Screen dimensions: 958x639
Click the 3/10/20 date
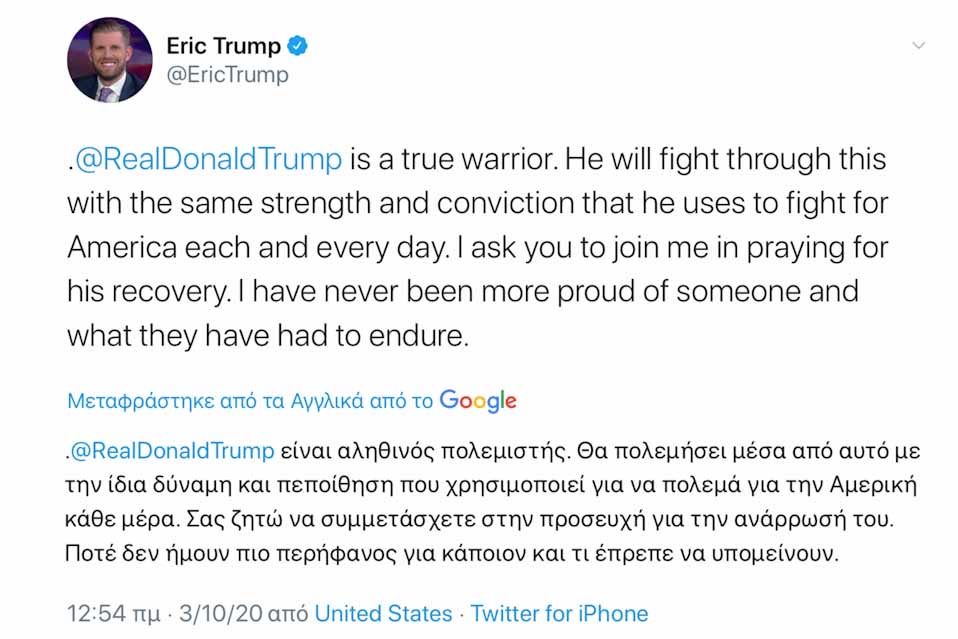[x=221, y=613]
